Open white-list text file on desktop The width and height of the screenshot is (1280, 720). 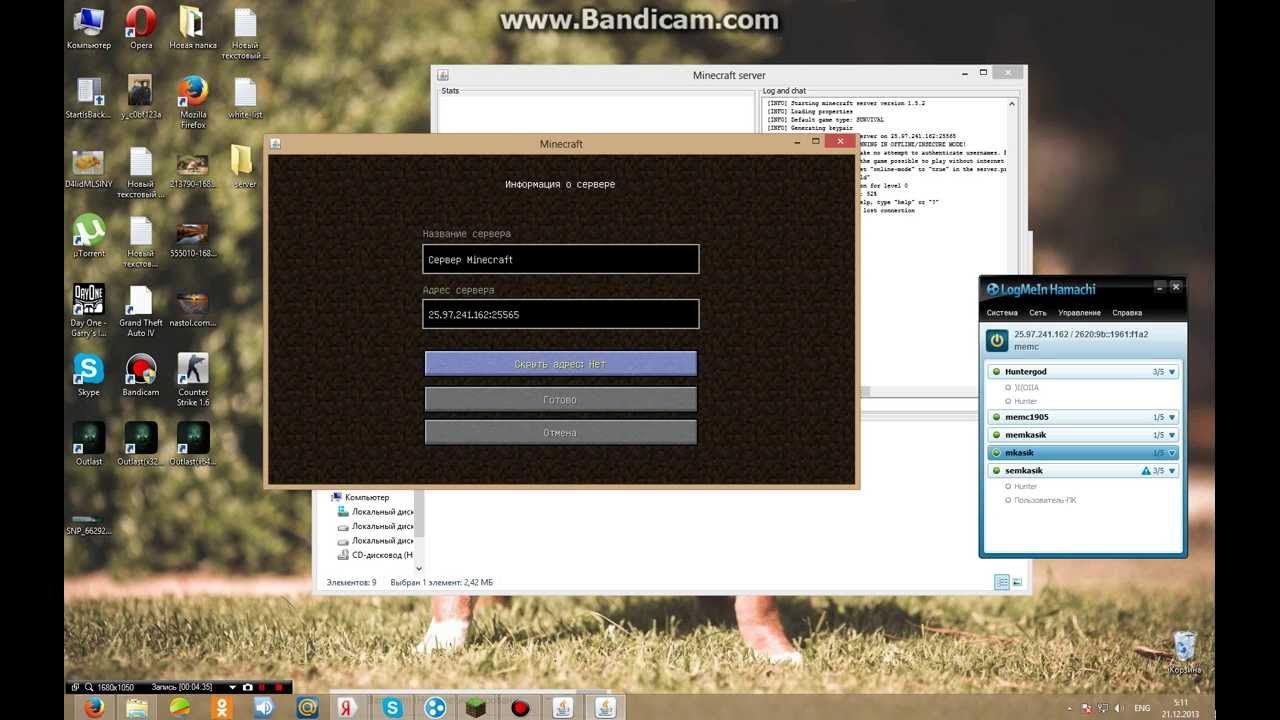click(245, 97)
